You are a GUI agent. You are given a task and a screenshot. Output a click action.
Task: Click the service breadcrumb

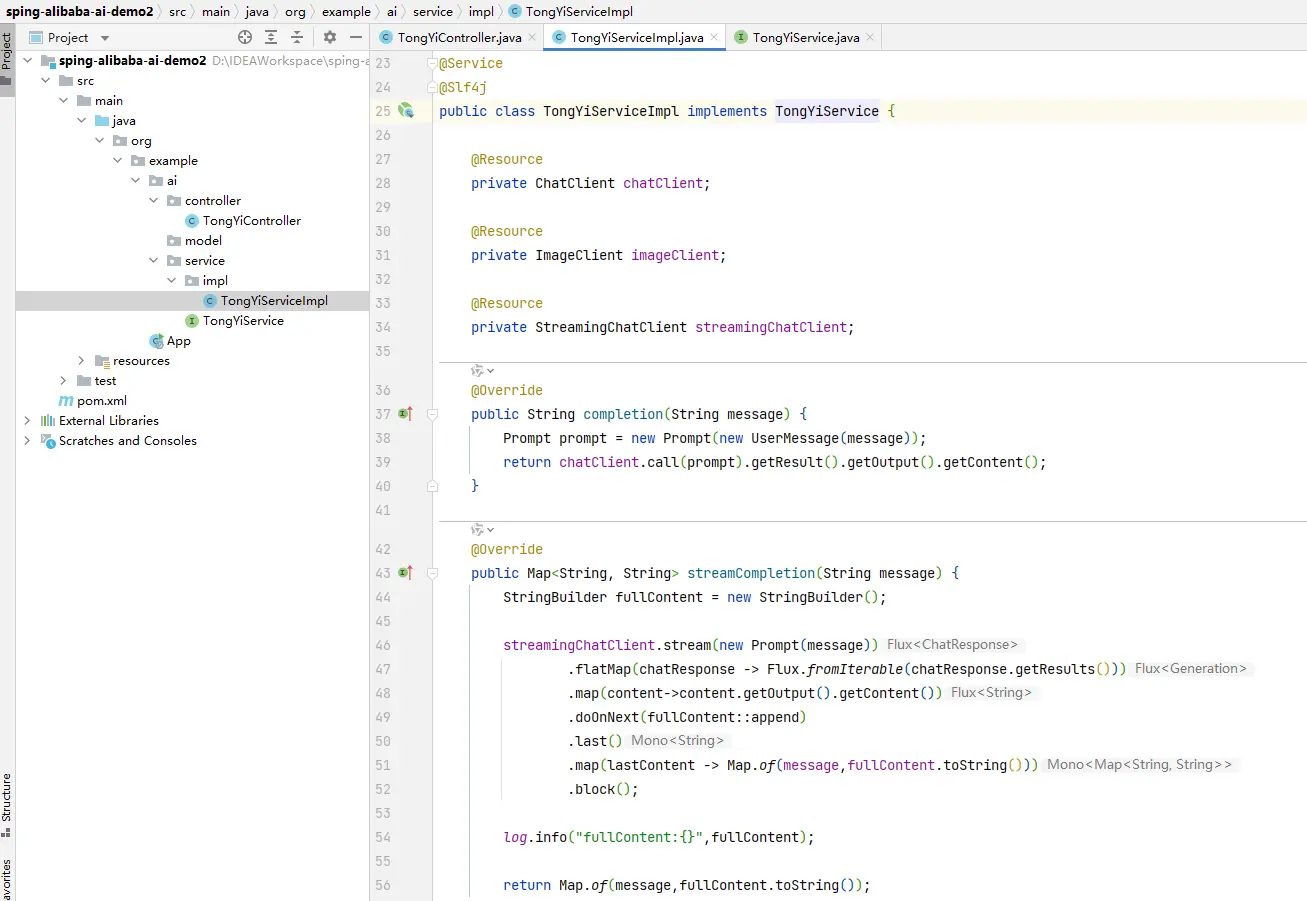click(433, 12)
